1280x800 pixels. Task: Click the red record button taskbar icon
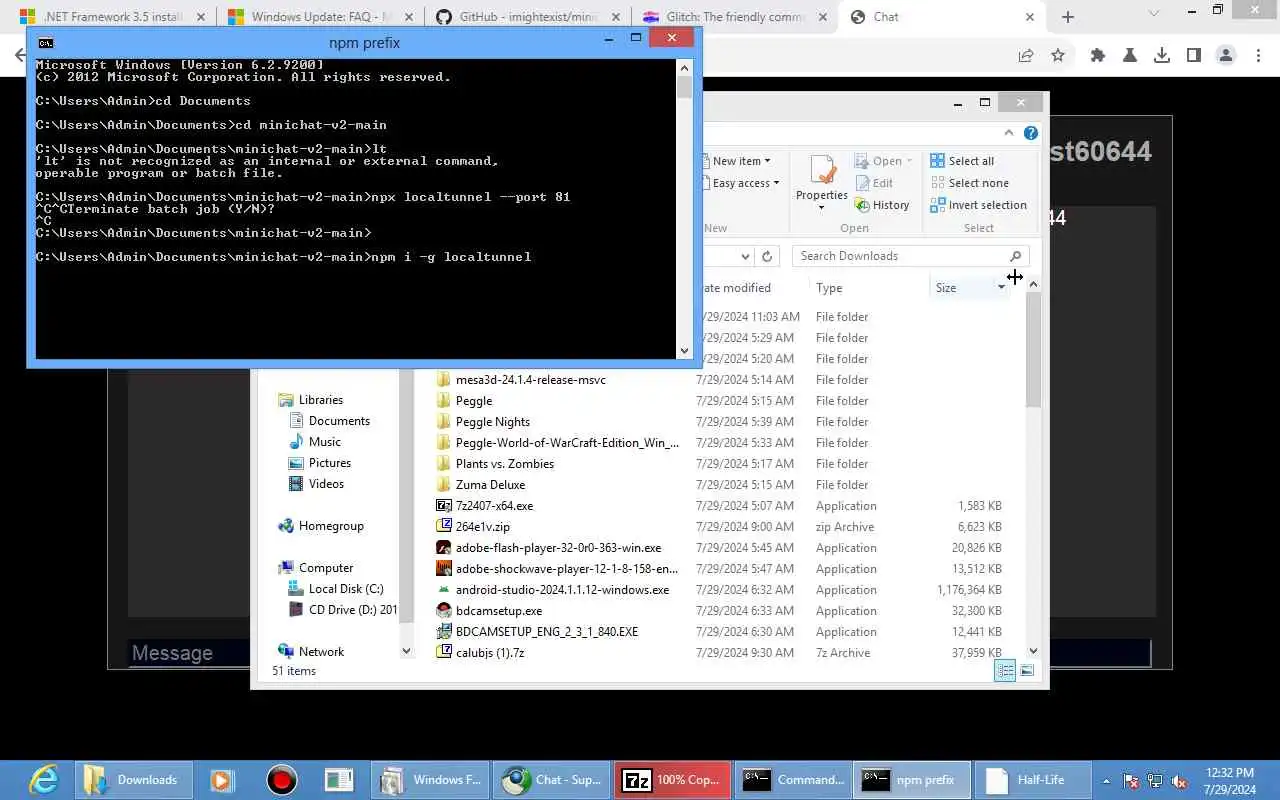coord(281,780)
